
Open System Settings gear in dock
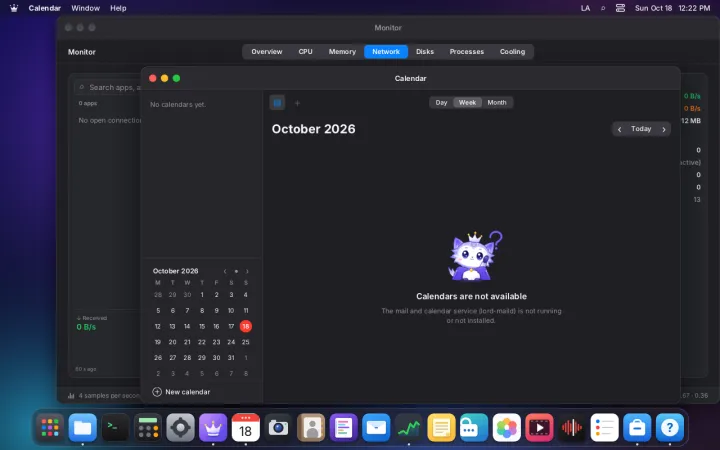tap(180, 428)
